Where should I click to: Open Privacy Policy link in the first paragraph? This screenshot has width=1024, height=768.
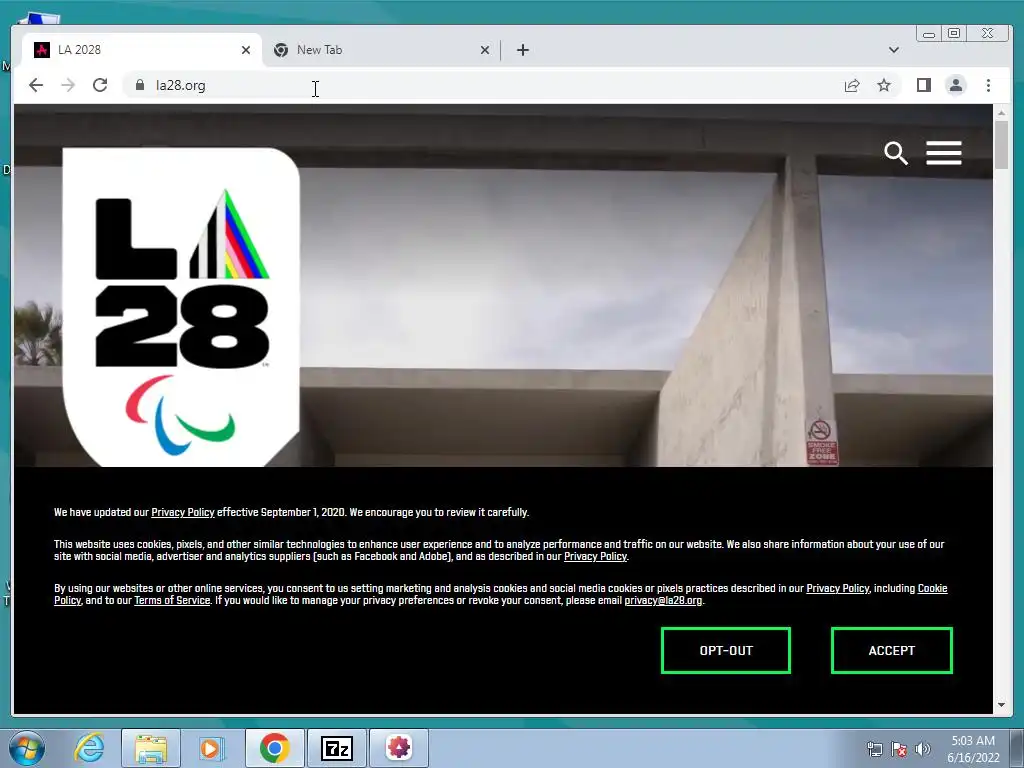point(183,512)
